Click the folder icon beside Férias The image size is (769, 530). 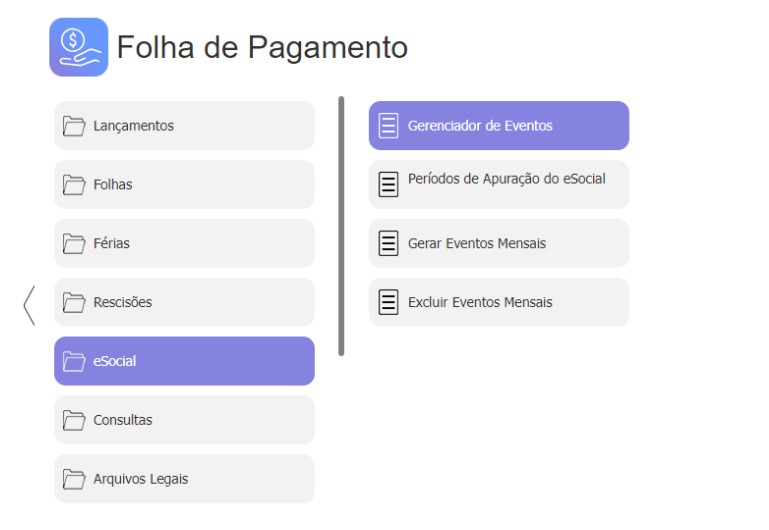coord(74,244)
